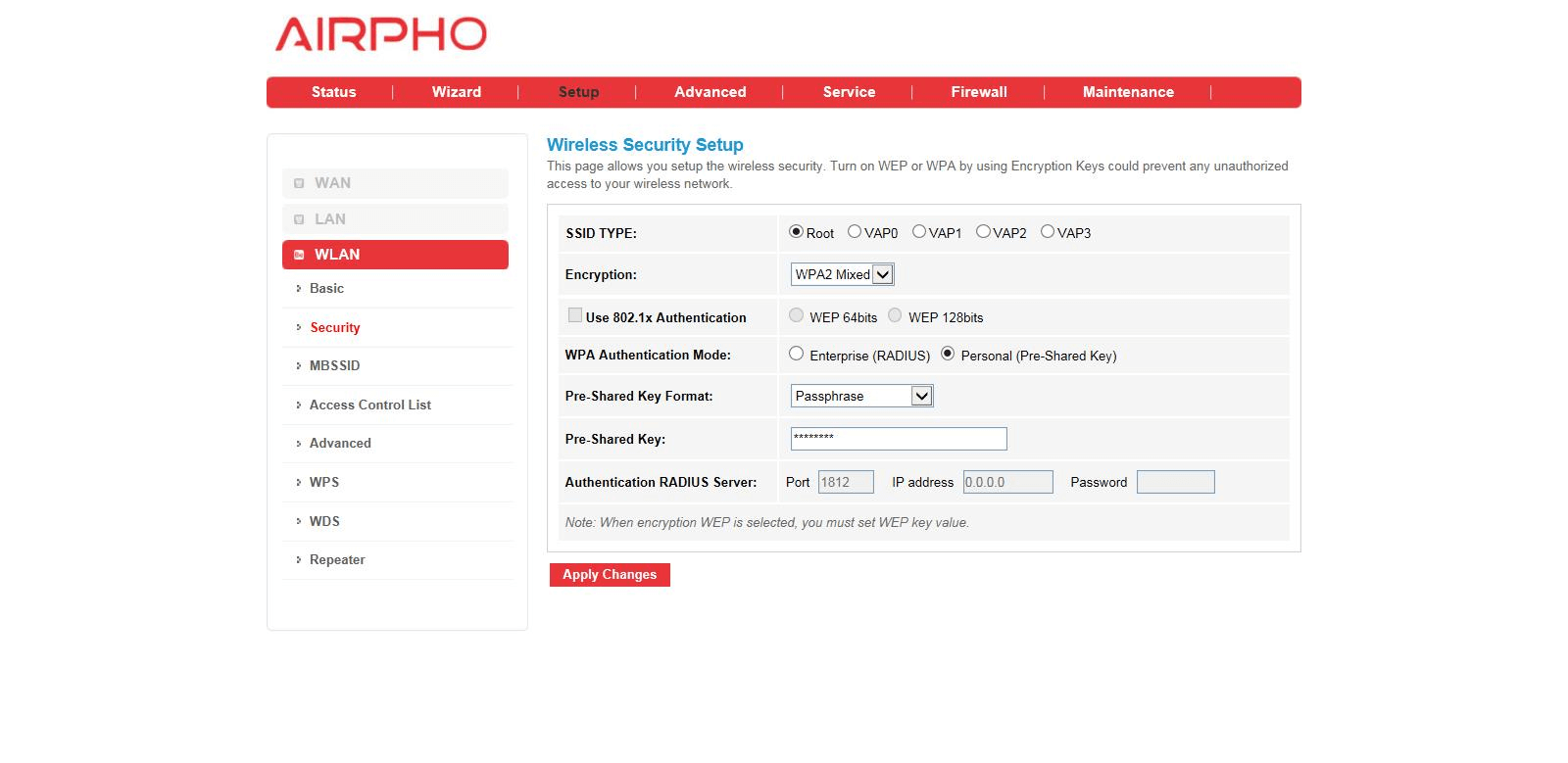Select Enterprise (RADIUS) authentication mode
This screenshot has height=763, width=1568.
[797, 355]
